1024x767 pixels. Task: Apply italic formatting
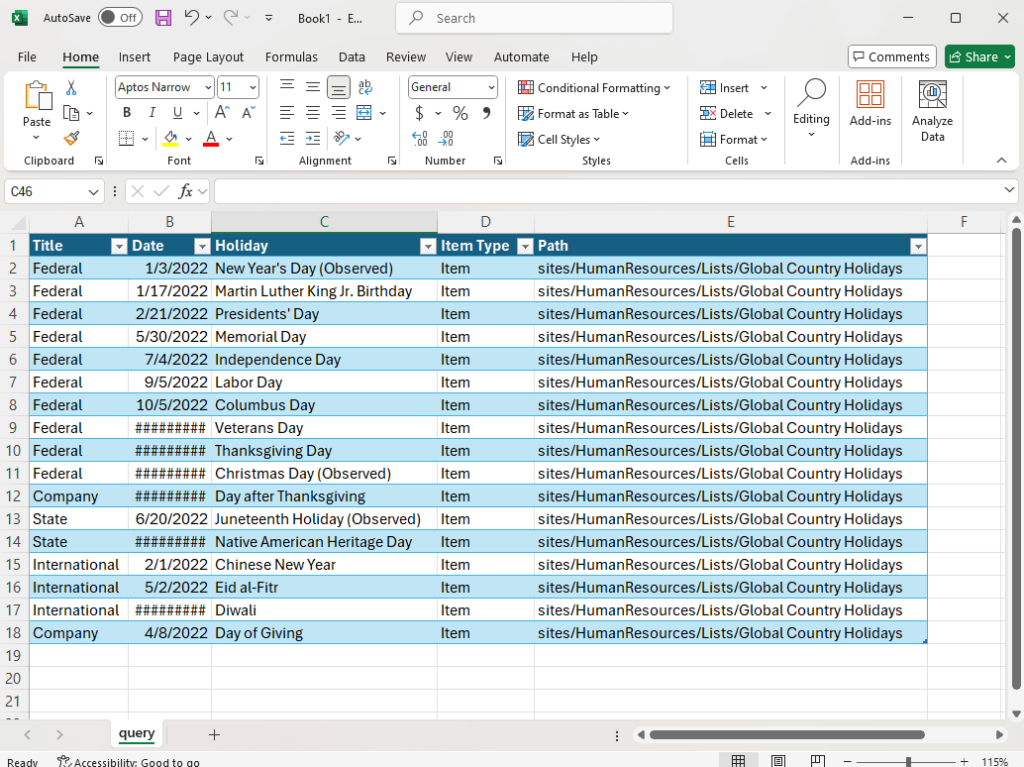click(152, 112)
